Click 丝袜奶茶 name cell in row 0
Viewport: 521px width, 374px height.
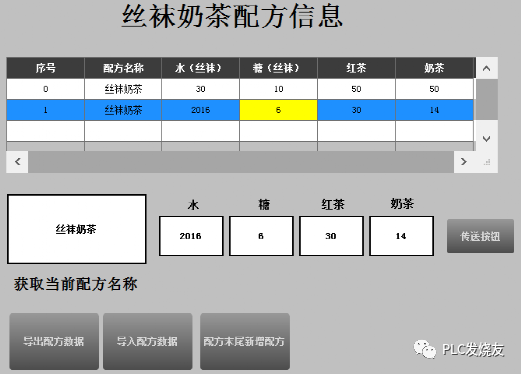click(123, 89)
